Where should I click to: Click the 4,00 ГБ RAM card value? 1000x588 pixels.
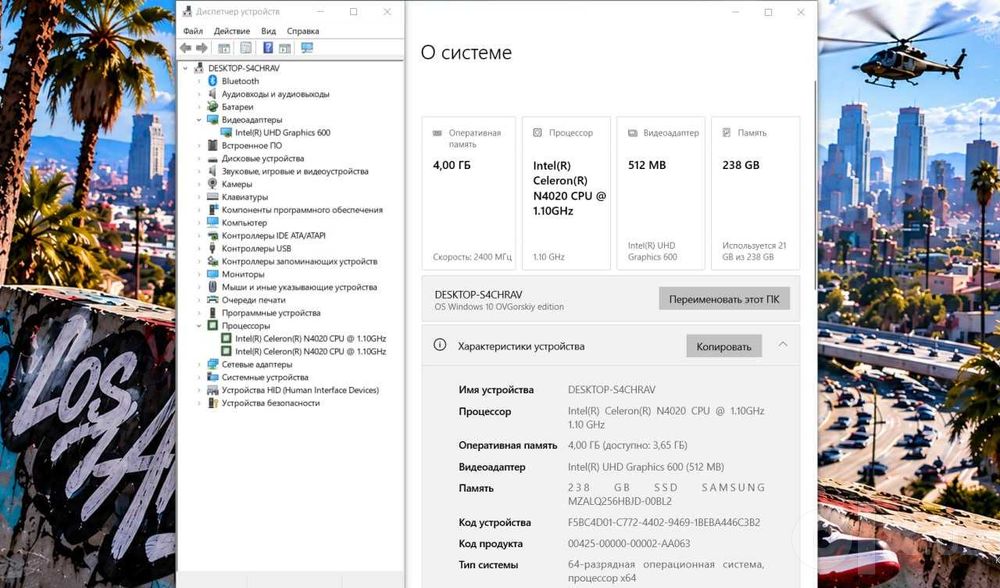click(x=452, y=165)
